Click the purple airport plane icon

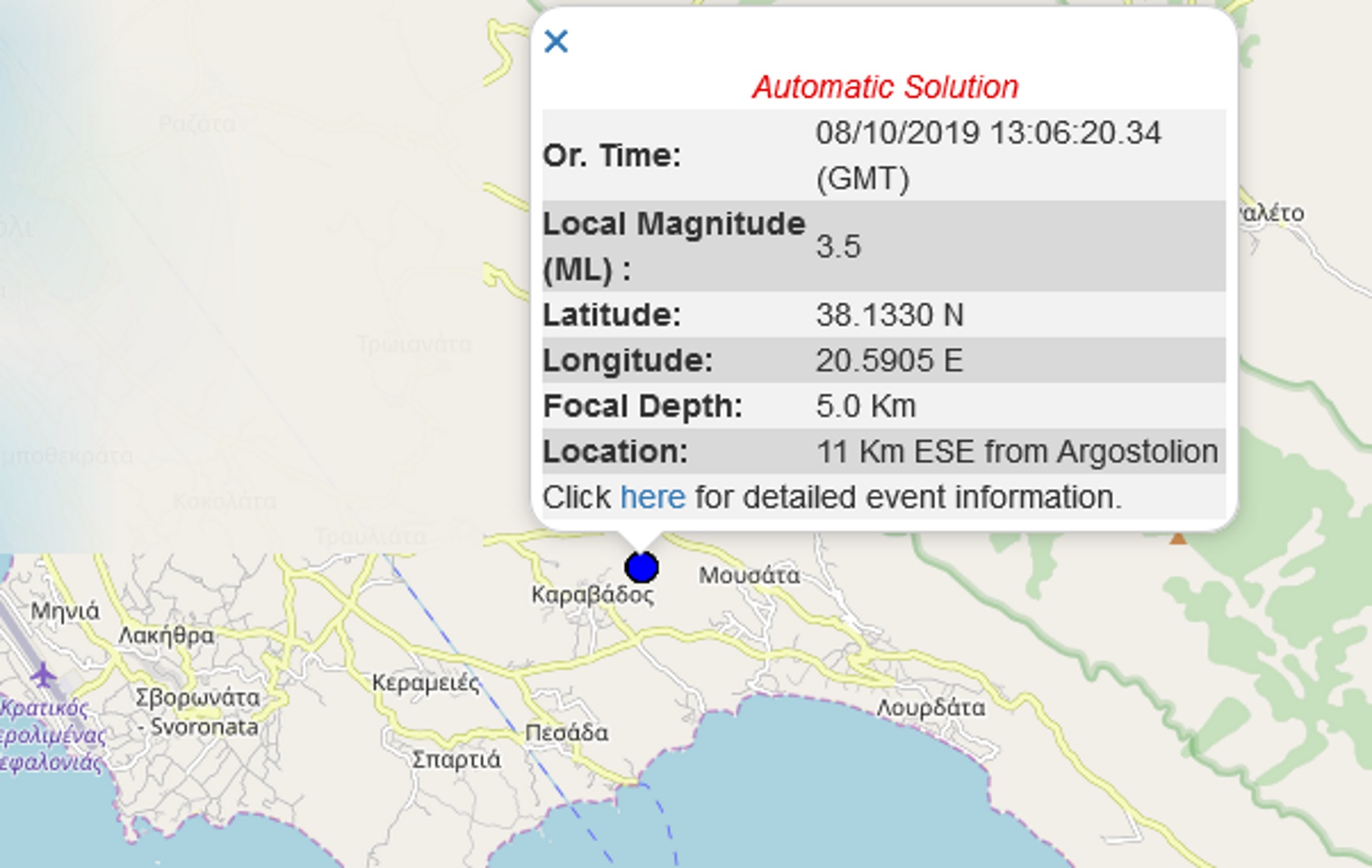point(43,676)
